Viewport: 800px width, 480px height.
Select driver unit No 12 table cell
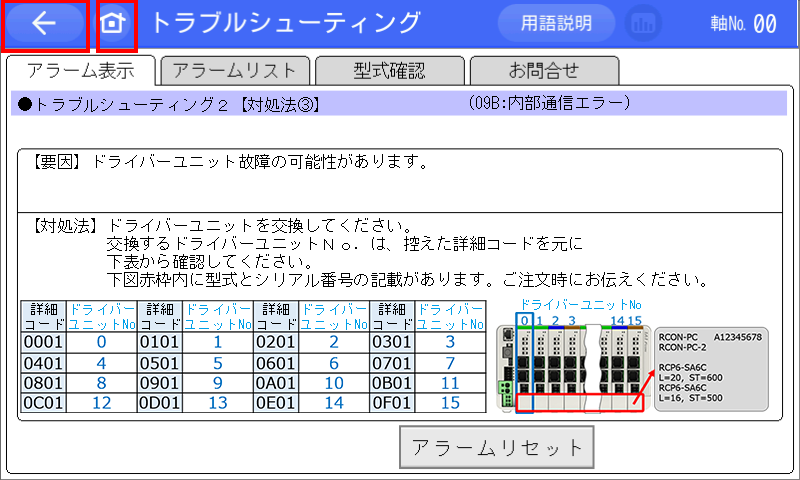pyautogui.click(x=101, y=403)
